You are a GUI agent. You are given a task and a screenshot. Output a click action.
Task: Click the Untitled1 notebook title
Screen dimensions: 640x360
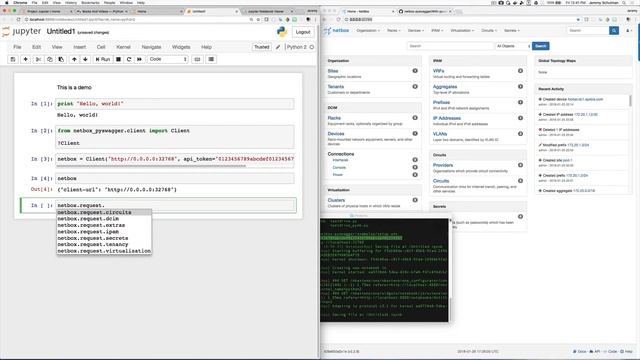[61, 31]
